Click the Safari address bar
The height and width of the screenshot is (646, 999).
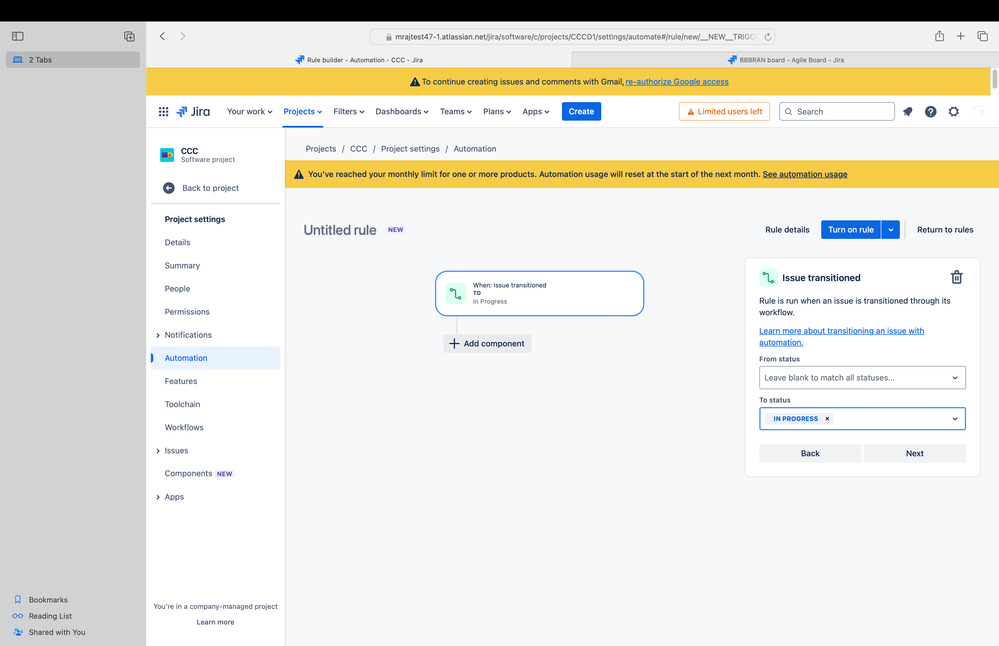click(x=572, y=37)
